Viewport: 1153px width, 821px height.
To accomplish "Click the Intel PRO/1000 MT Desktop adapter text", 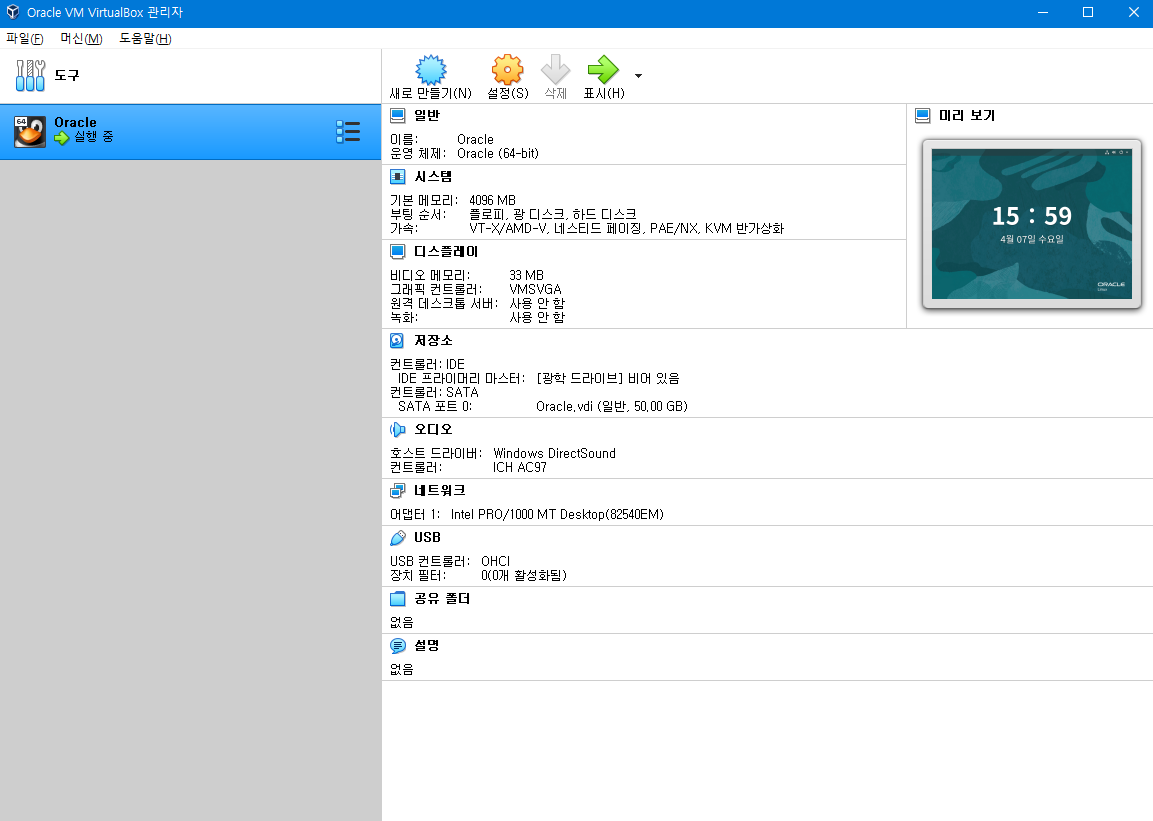I will tap(557, 515).
